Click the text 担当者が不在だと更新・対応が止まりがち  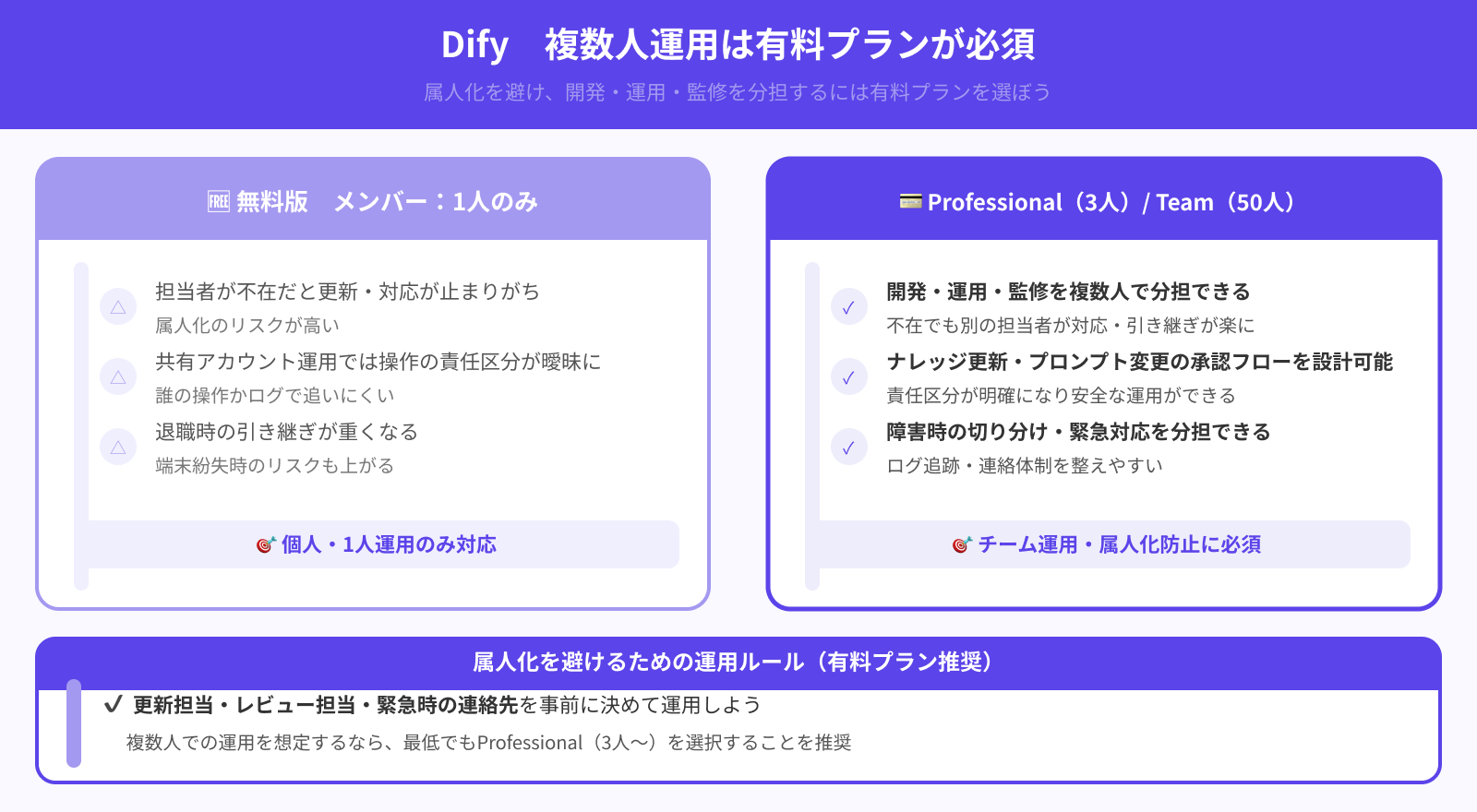tap(347, 292)
